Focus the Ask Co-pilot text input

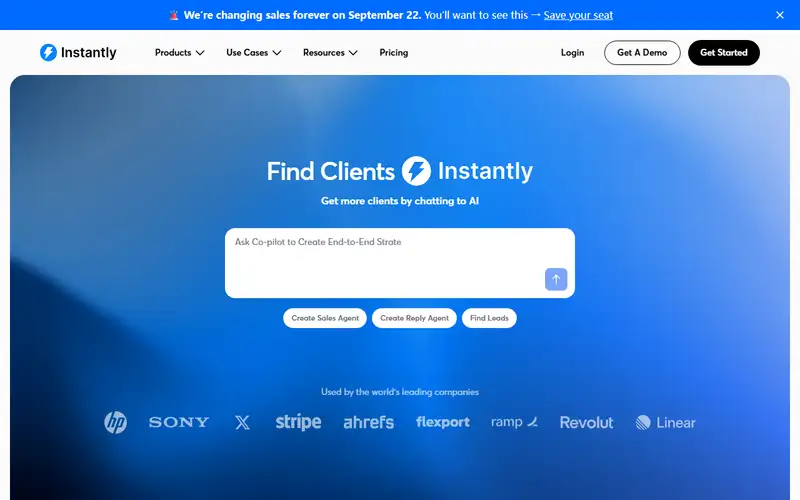point(399,263)
